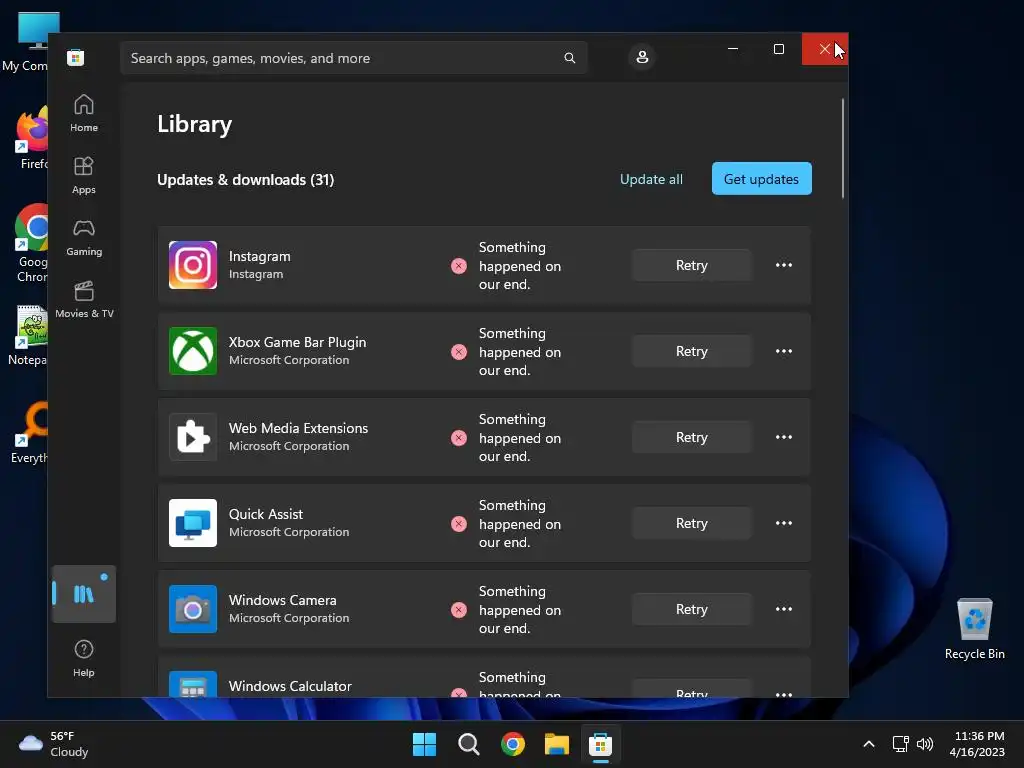This screenshot has width=1024, height=768.
Task: Click the Instagram app icon
Action: (193, 265)
